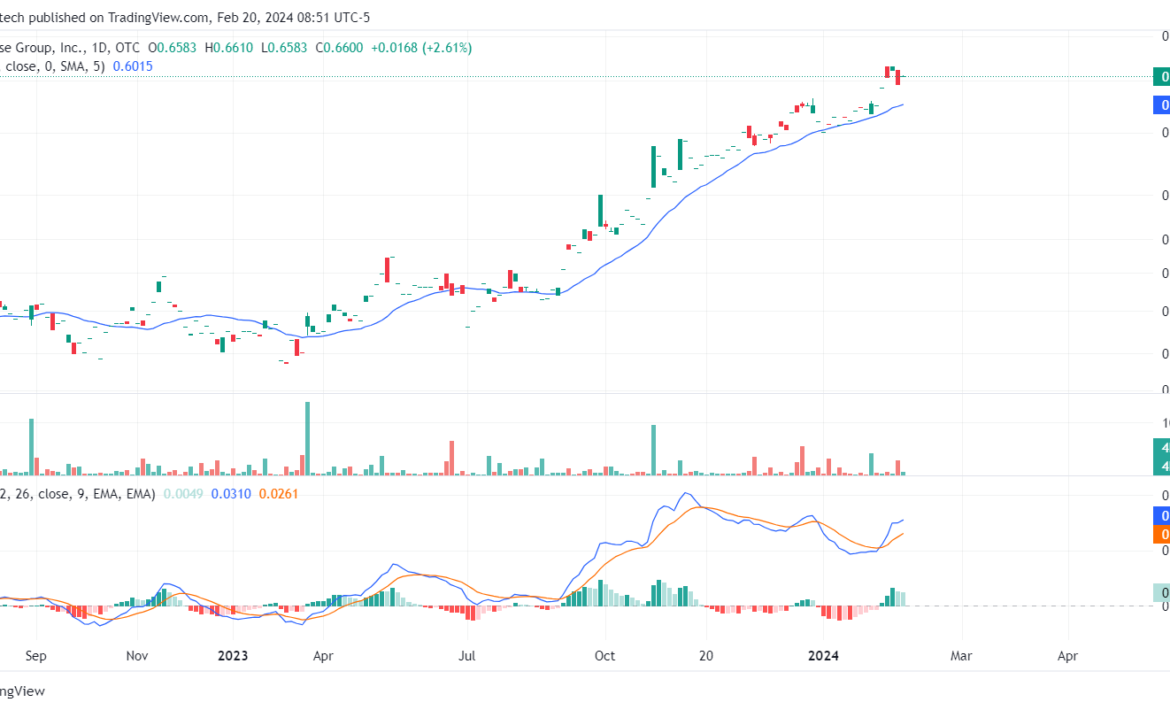The image size is (1170, 710).
Task: Click the latest red candlestick at chart top
Action: (898, 77)
